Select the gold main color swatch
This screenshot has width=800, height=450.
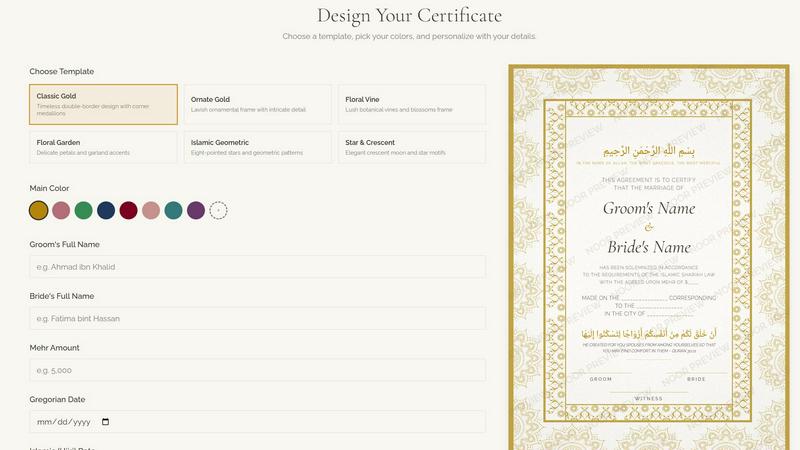coord(39,210)
